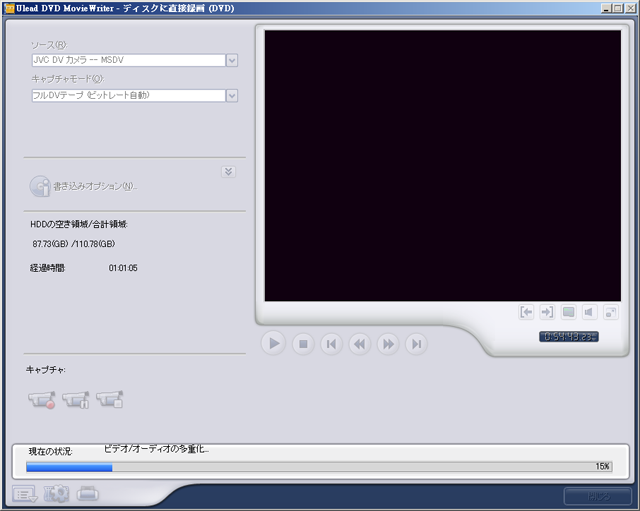Click the JVC DV カメラ source field
Screen dimensions: 640x511
click(x=129, y=60)
